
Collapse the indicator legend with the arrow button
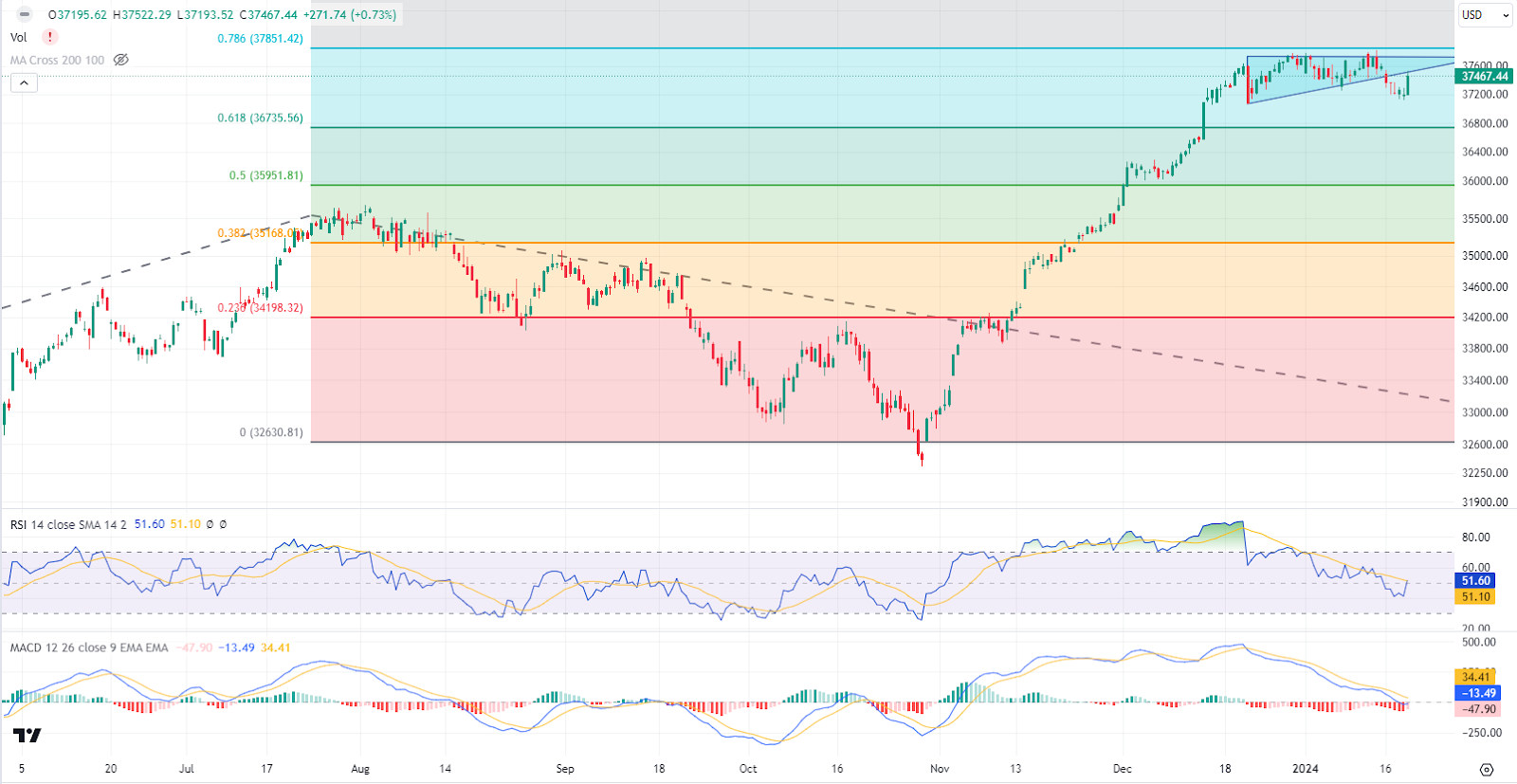[x=24, y=83]
